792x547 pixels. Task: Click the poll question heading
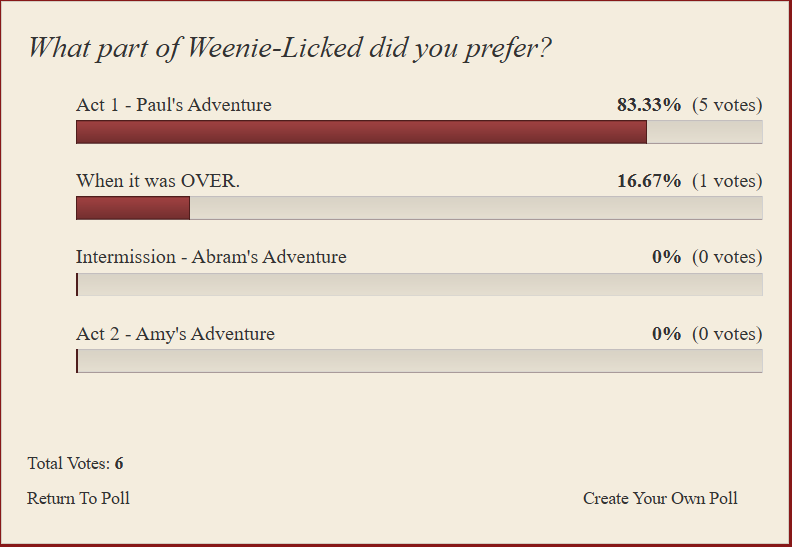289,48
